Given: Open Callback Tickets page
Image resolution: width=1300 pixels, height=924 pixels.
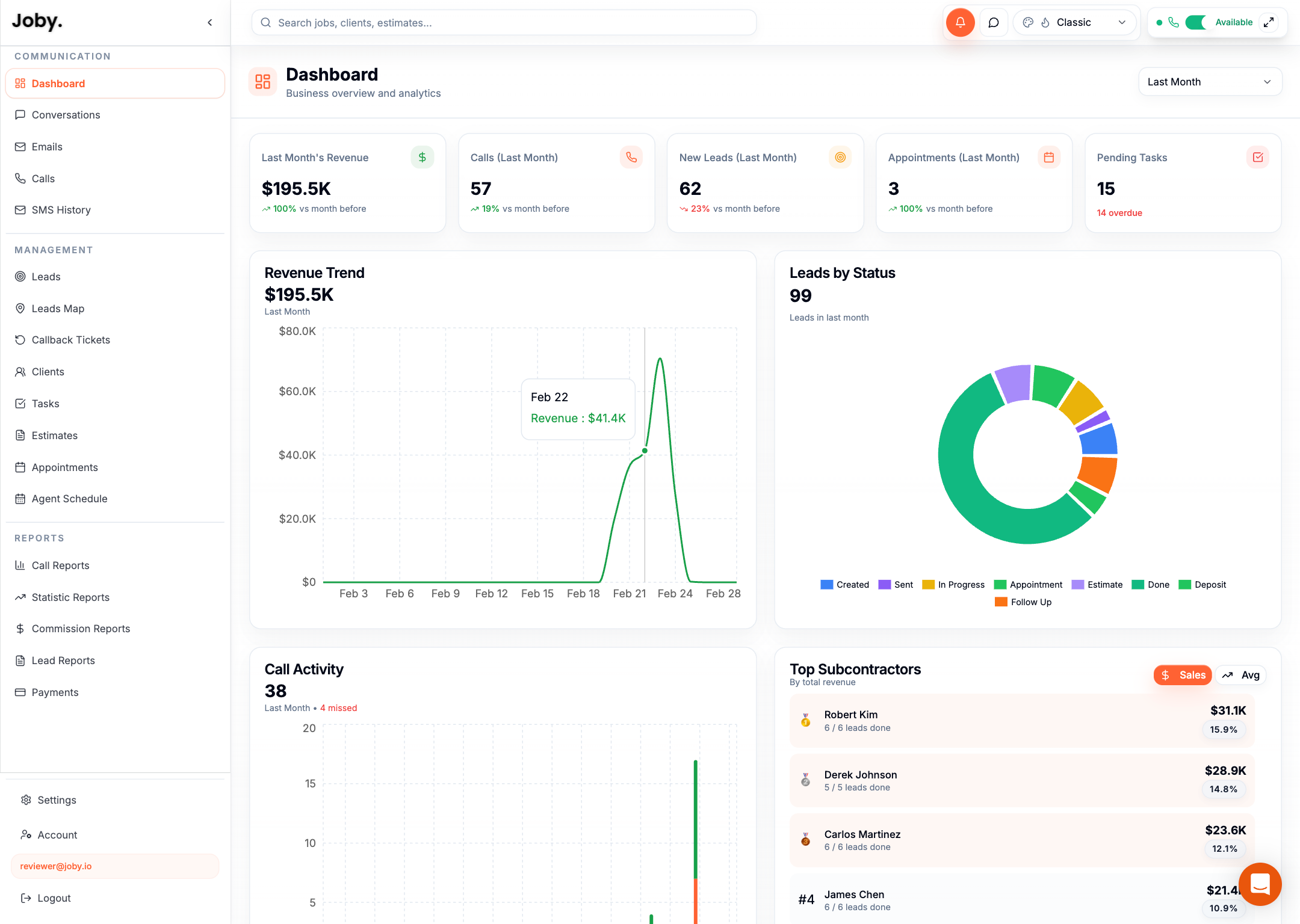Looking at the screenshot, I should tap(115, 340).
